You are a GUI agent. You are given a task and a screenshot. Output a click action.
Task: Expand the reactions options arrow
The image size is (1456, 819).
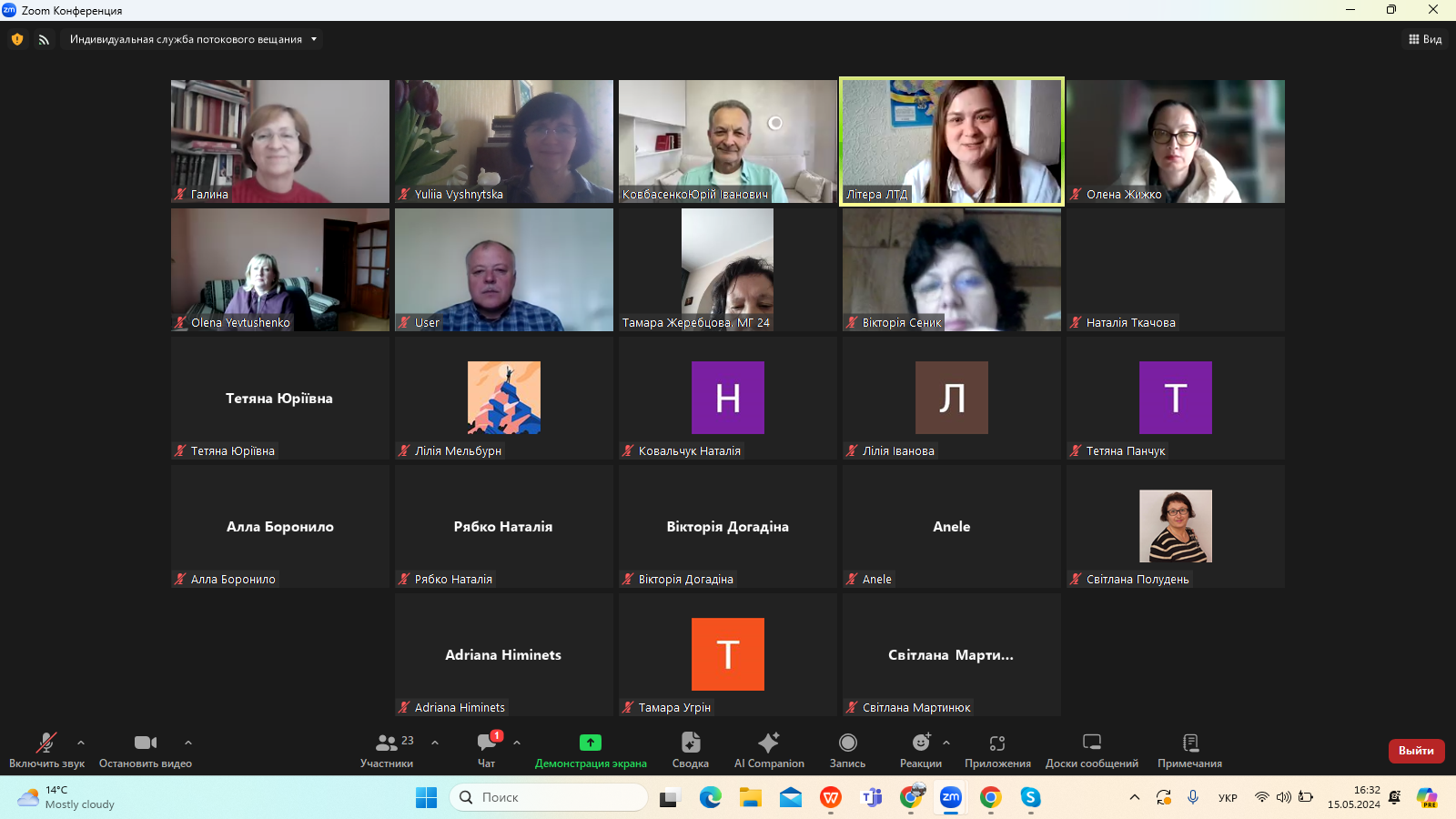(946, 743)
